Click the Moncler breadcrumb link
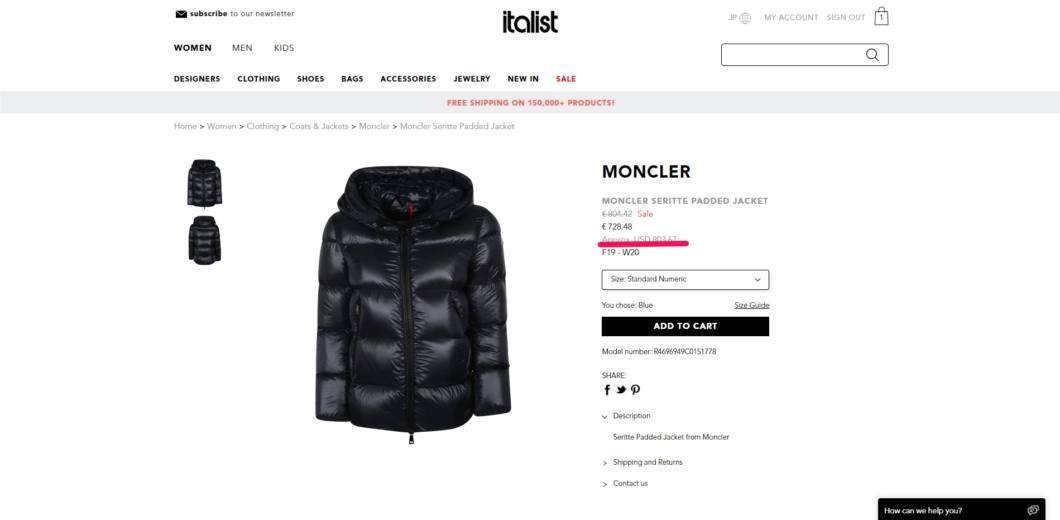Image resolution: width=1060 pixels, height=520 pixels. [374, 126]
